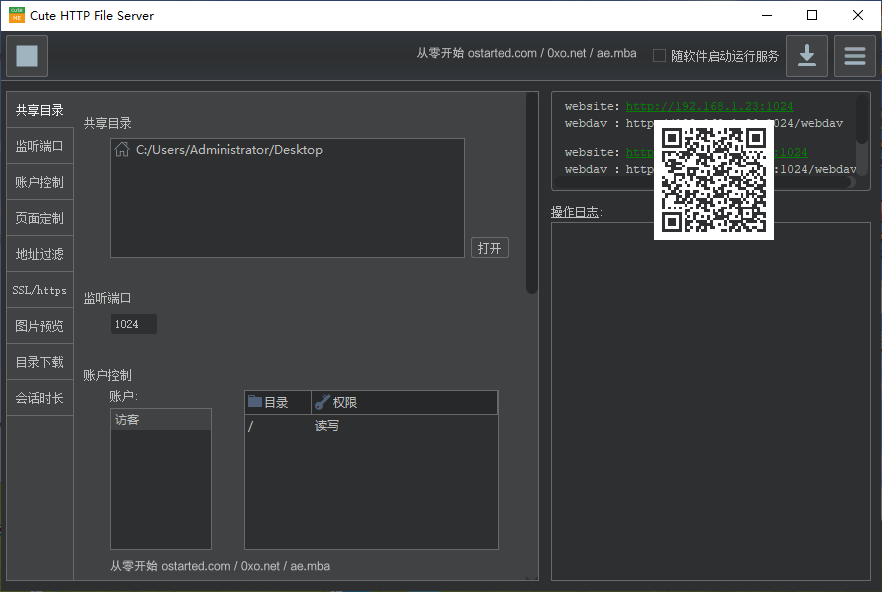Switch to the 监听端口 tab
The image size is (882, 592).
coord(40,146)
